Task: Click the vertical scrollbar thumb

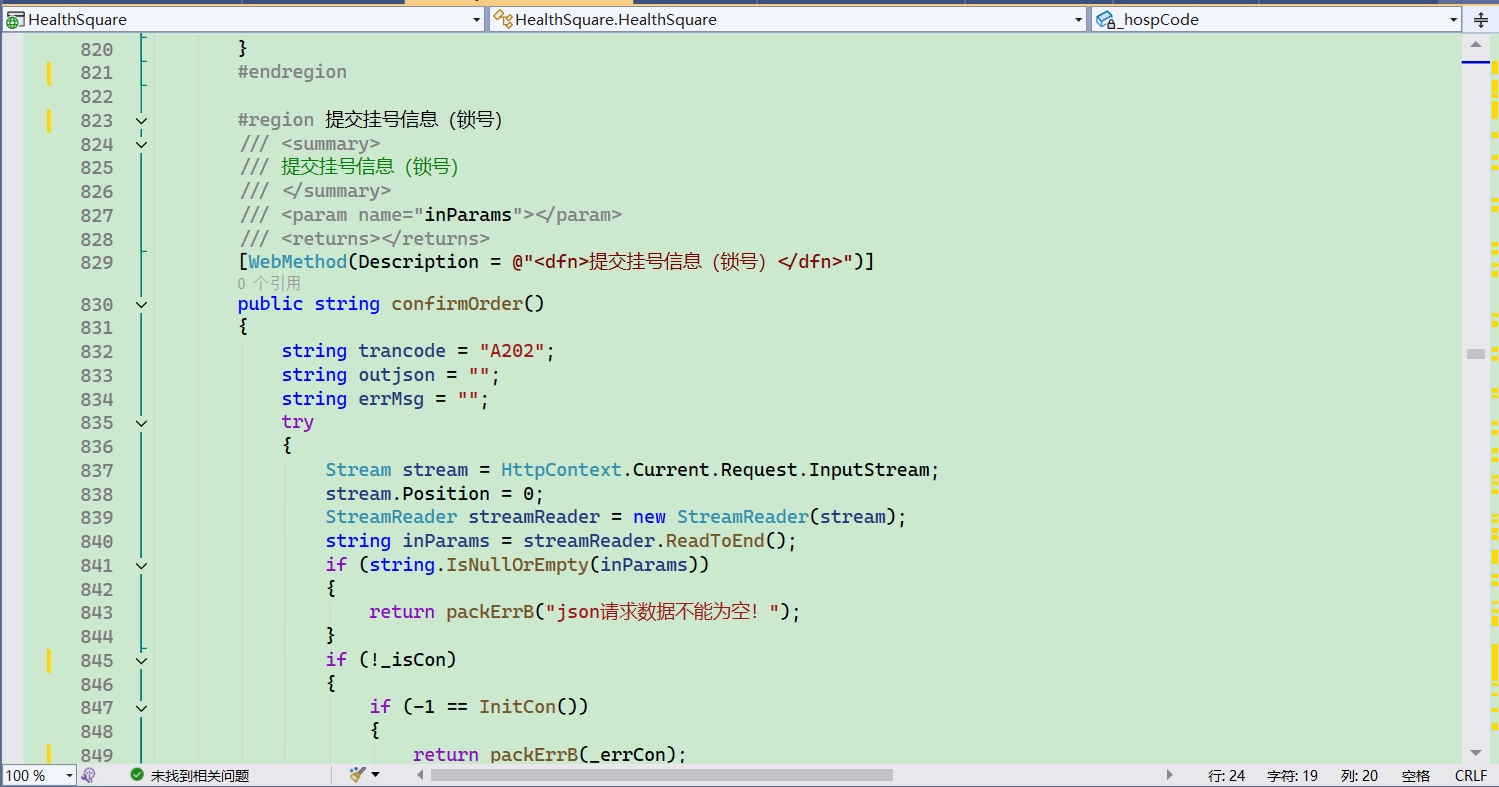Action: click(x=1475, y=353)
